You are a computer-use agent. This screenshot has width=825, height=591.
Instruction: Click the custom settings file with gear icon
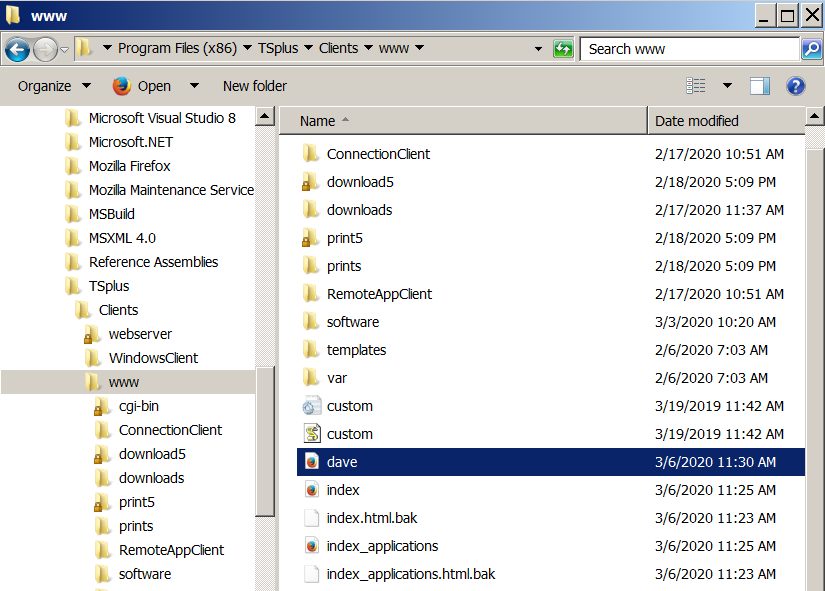pyautogui.click(x=311, y=406)
